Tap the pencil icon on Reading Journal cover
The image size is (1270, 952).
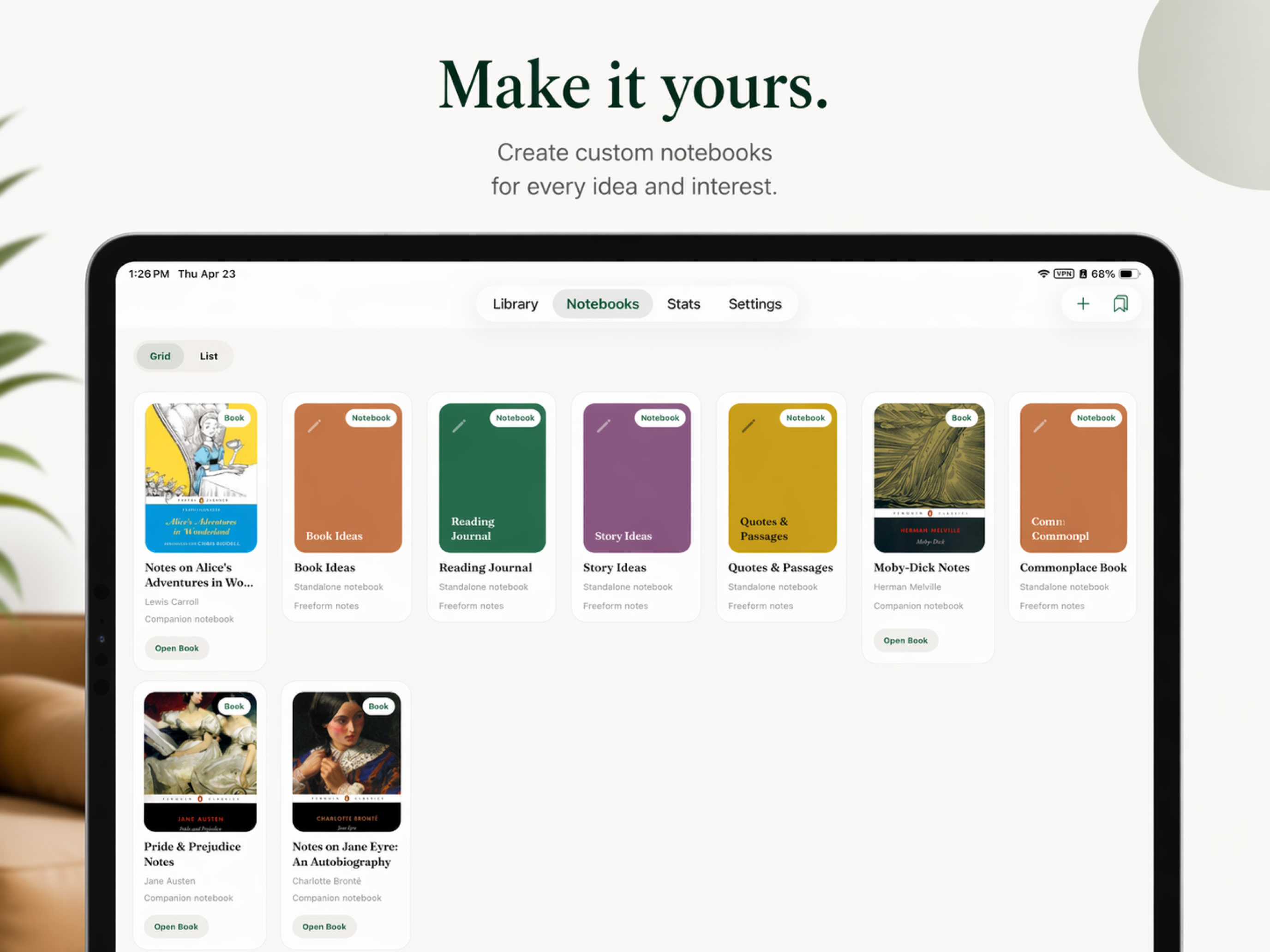point(459,426)
